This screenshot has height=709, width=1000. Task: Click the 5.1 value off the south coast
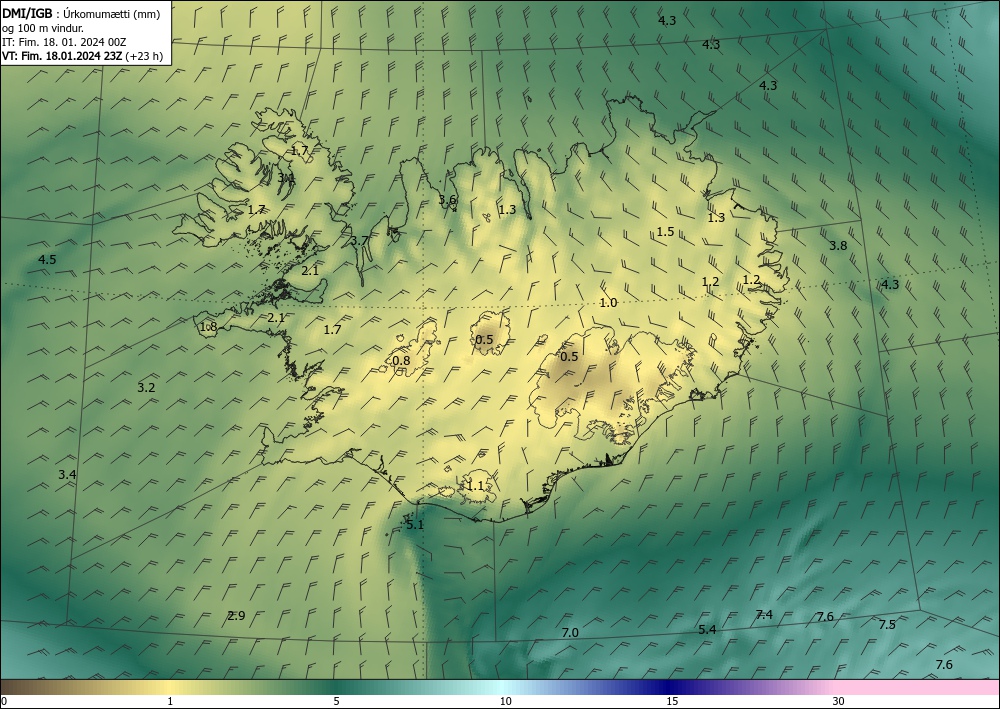[x=415, y=525]
